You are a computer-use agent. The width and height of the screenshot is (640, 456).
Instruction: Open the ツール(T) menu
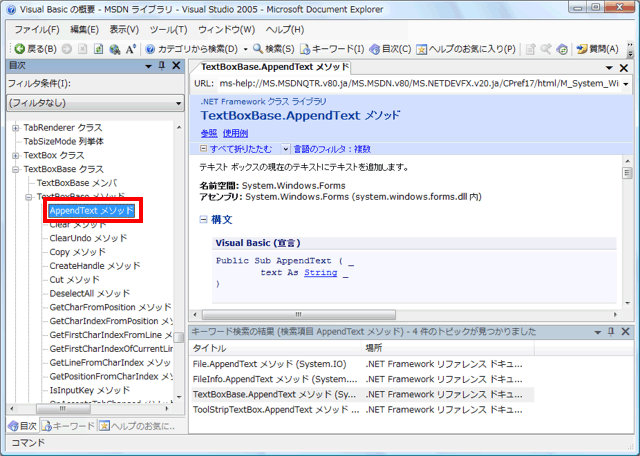[x=168, y=29]
